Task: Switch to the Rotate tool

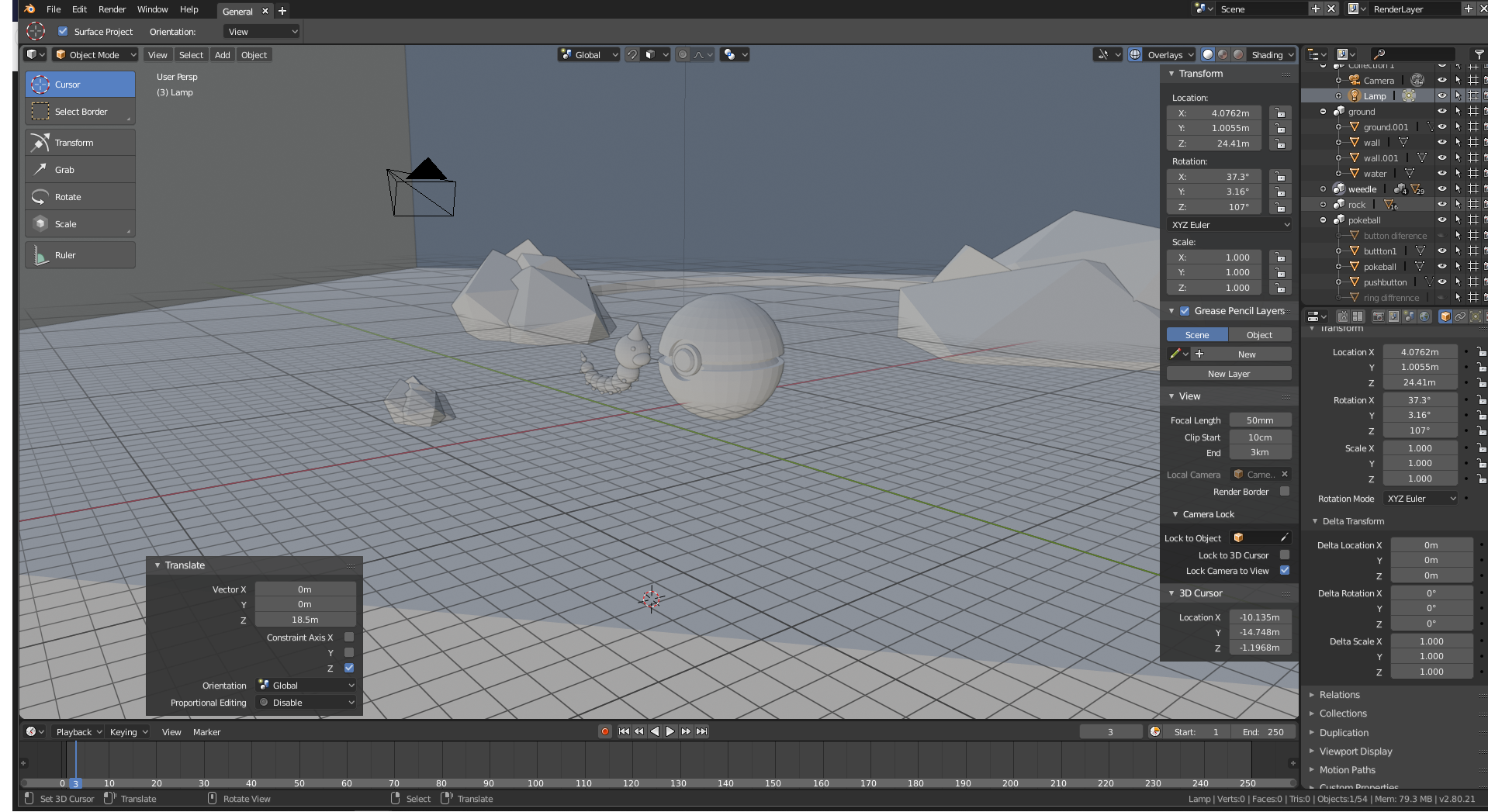Action: (x=80, y=197)
